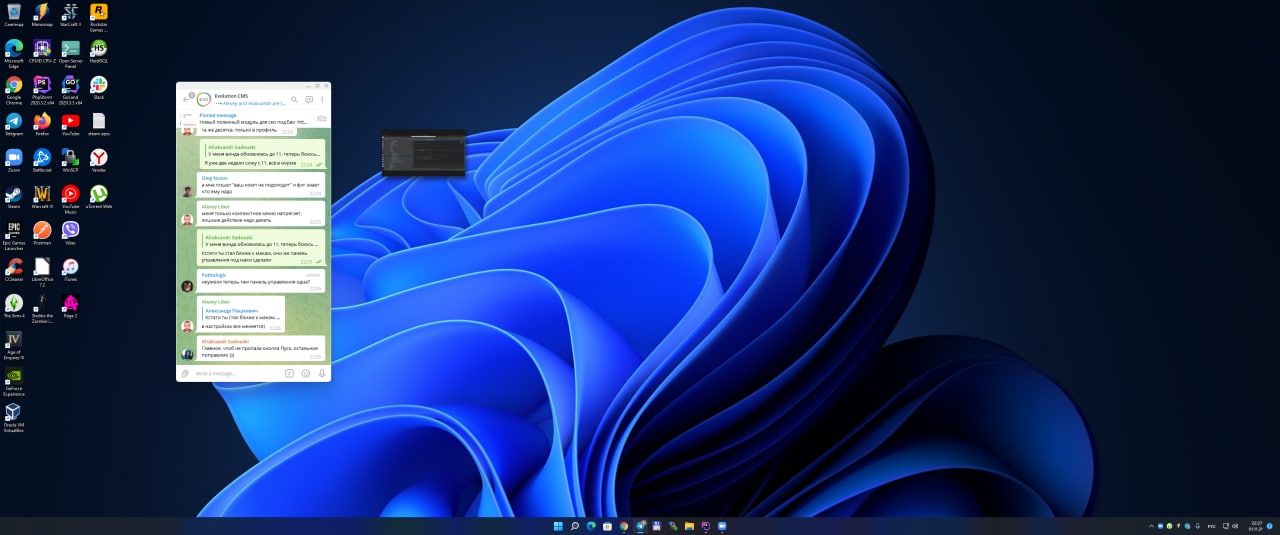Open Epic Games Launcher desktop icon
Screen dimensions: 1280x535
(13, 236)
